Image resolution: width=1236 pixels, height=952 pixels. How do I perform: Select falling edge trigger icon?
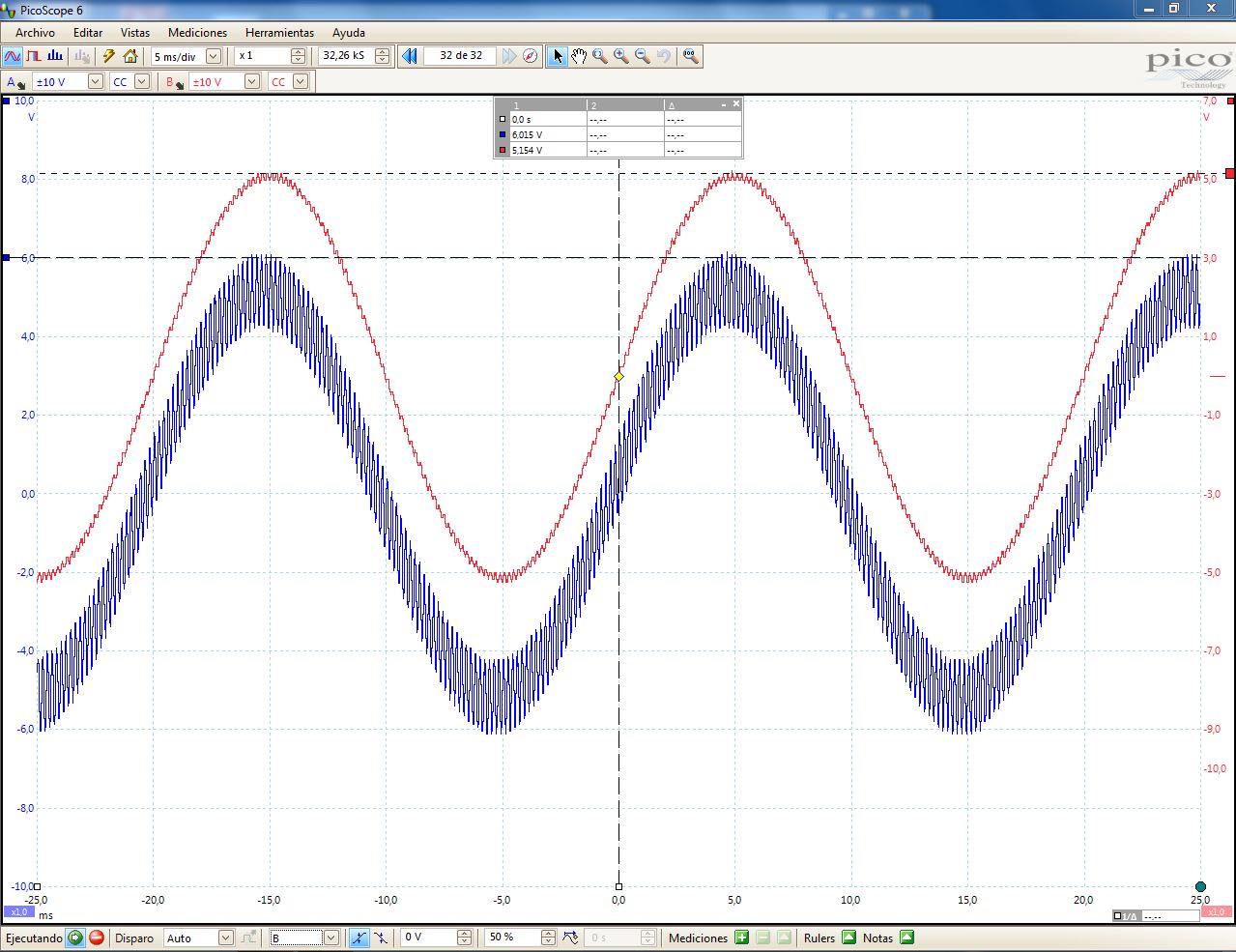381,938
